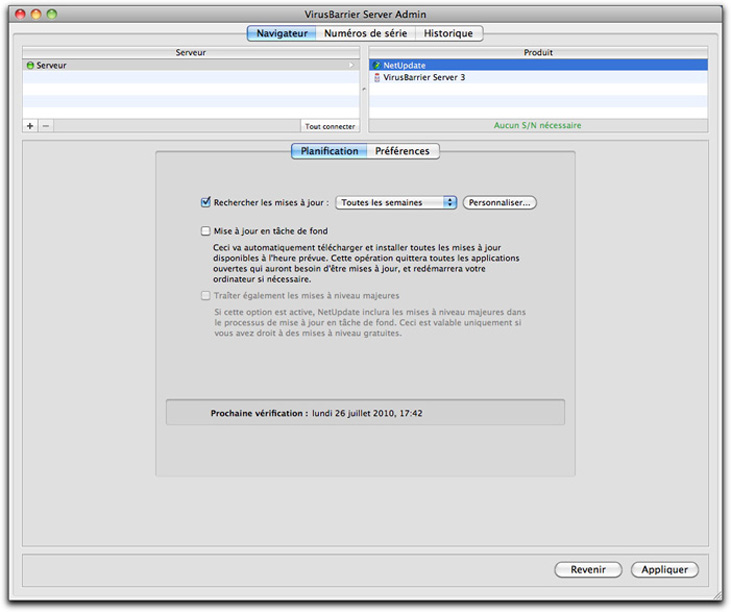Remove server with the minus button

pyautogui.click(x=46, y=126)
